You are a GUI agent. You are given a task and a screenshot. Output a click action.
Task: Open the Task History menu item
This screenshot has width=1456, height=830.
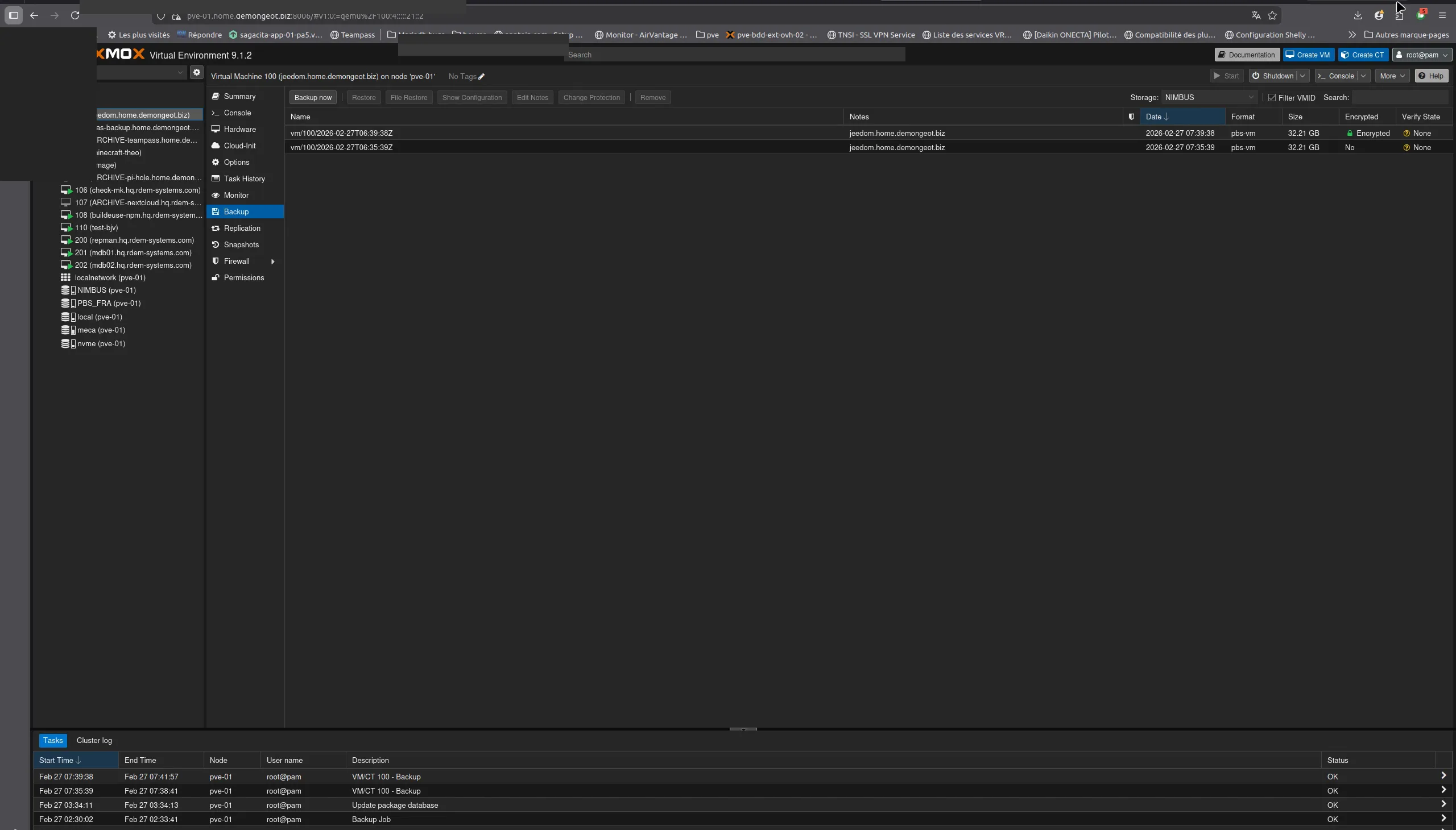tap(244, 179)
